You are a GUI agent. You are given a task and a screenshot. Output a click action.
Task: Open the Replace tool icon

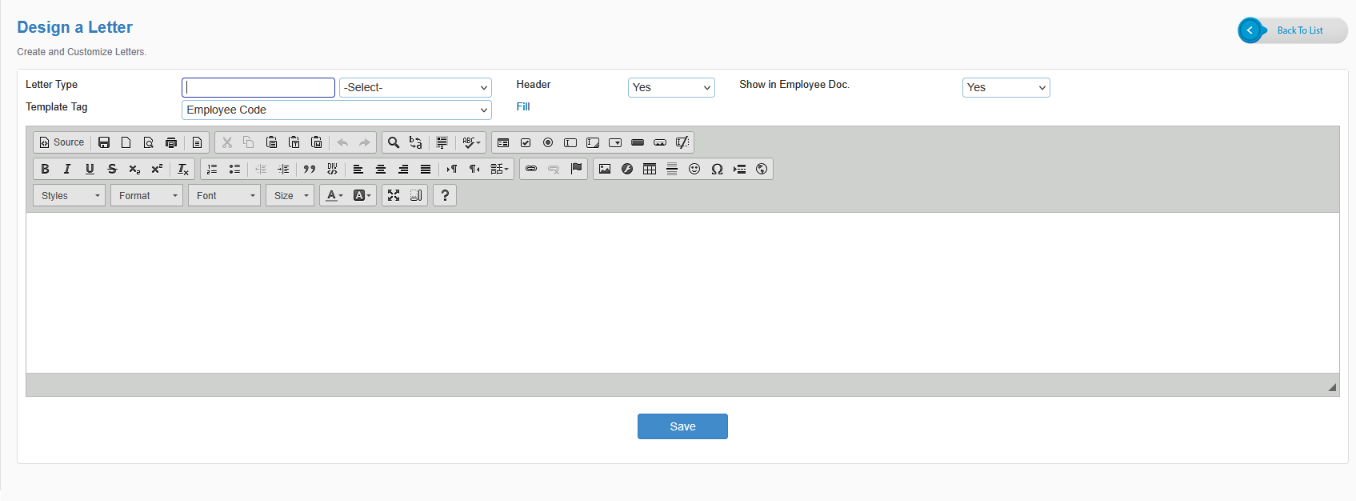[416, 143]
